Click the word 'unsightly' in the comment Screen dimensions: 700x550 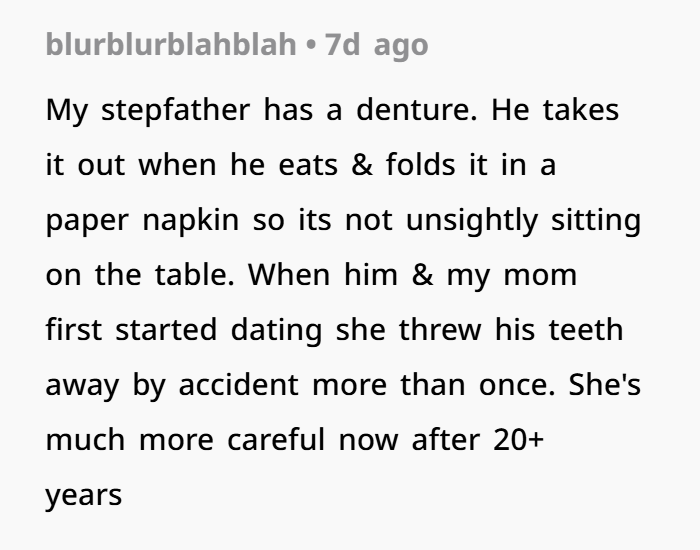pos(471,221)
